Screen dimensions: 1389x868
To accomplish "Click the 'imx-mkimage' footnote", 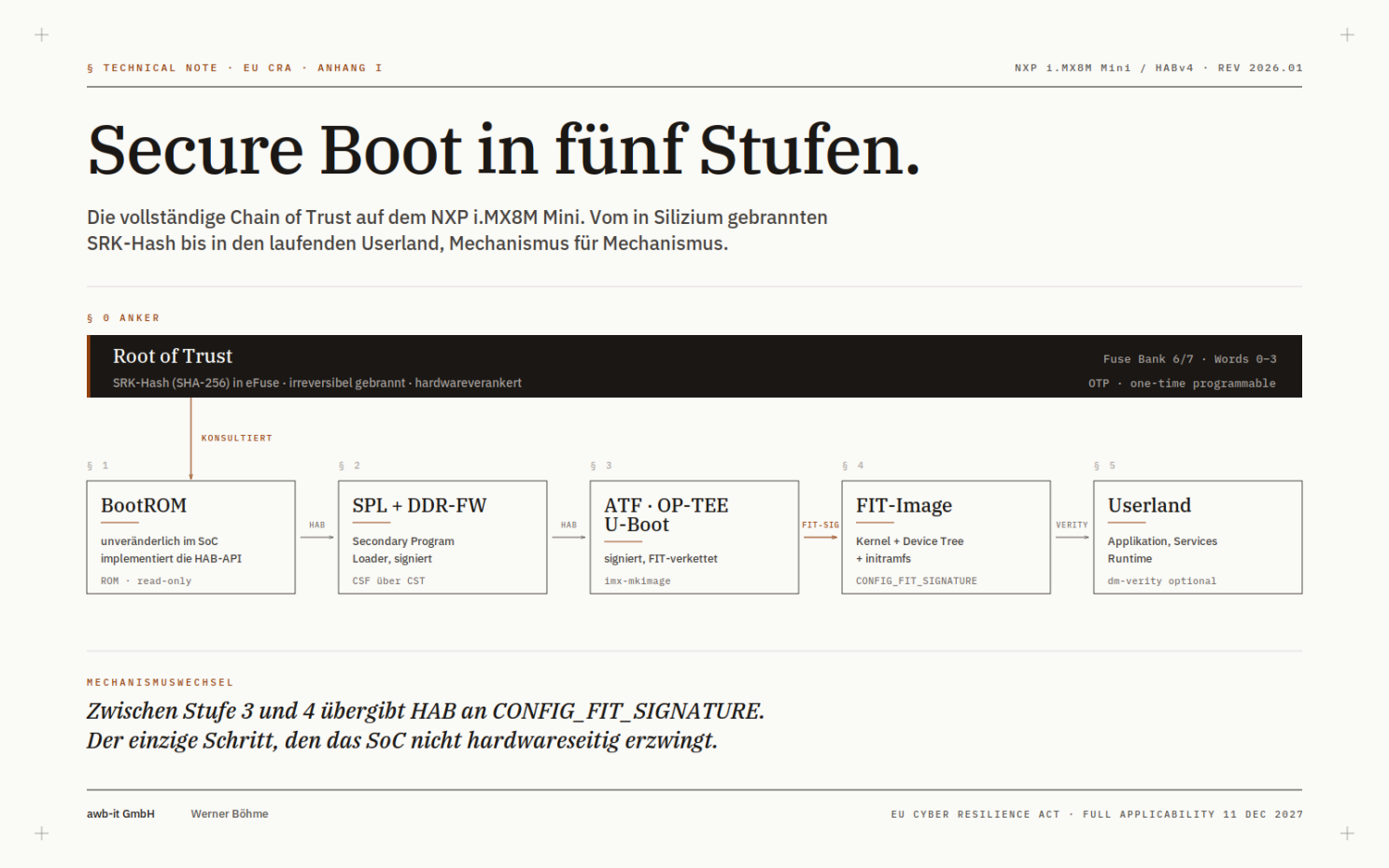I will tap(637, 581).
